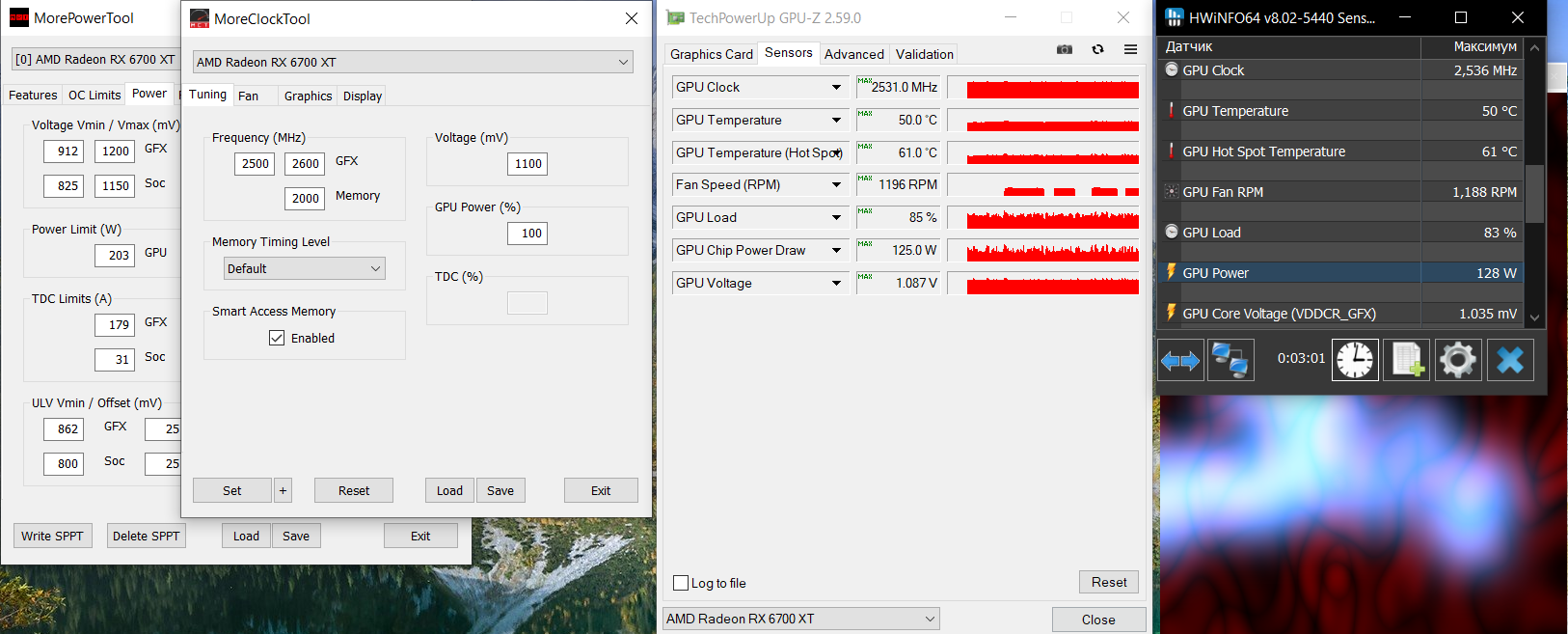Viewport: 1568px width, 634px height.
Task: Toggle Smart Access Memory Enabled checkbox
Action: (x=277, y=338)
